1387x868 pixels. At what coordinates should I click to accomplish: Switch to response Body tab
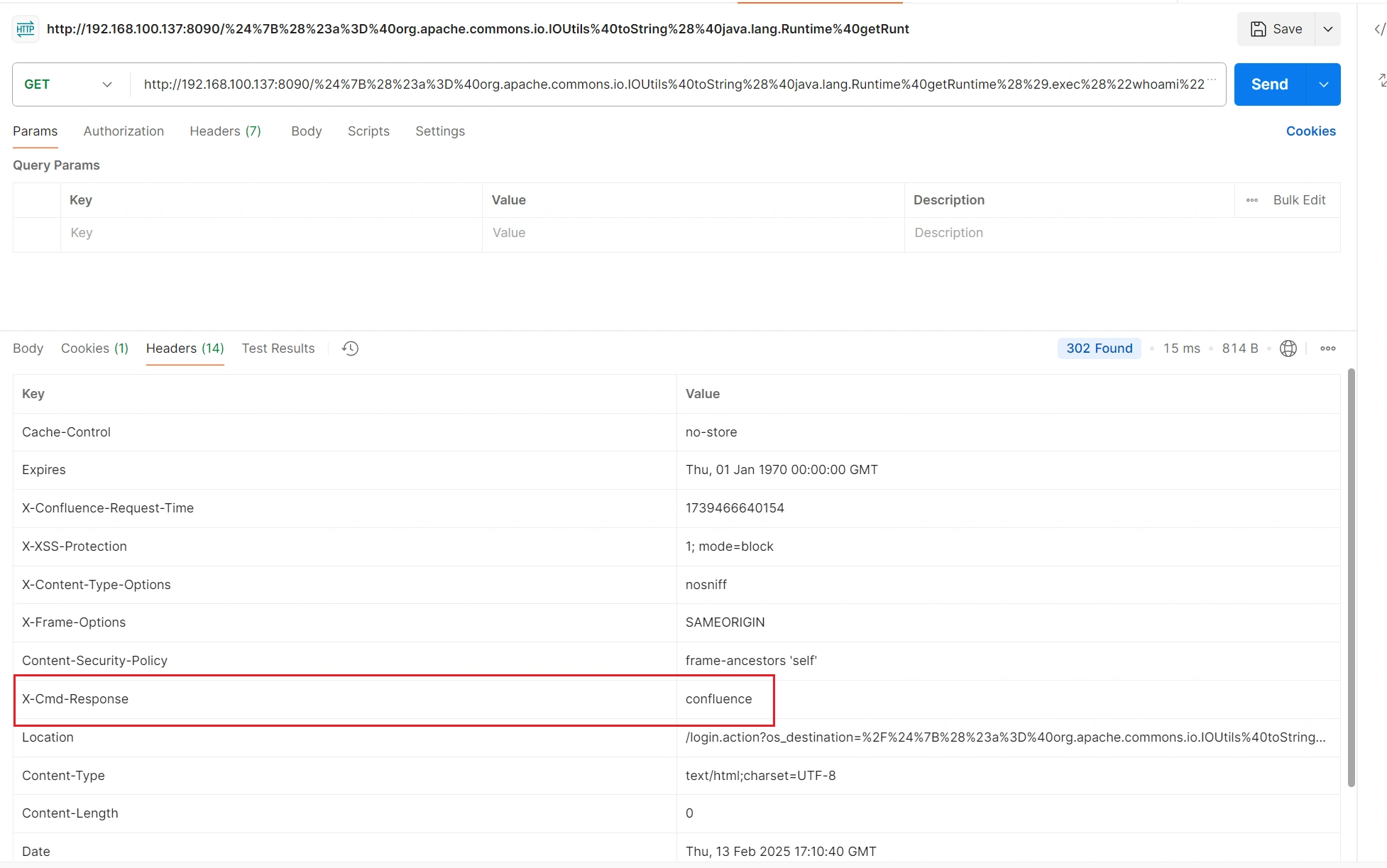click(x=28, y=348)
